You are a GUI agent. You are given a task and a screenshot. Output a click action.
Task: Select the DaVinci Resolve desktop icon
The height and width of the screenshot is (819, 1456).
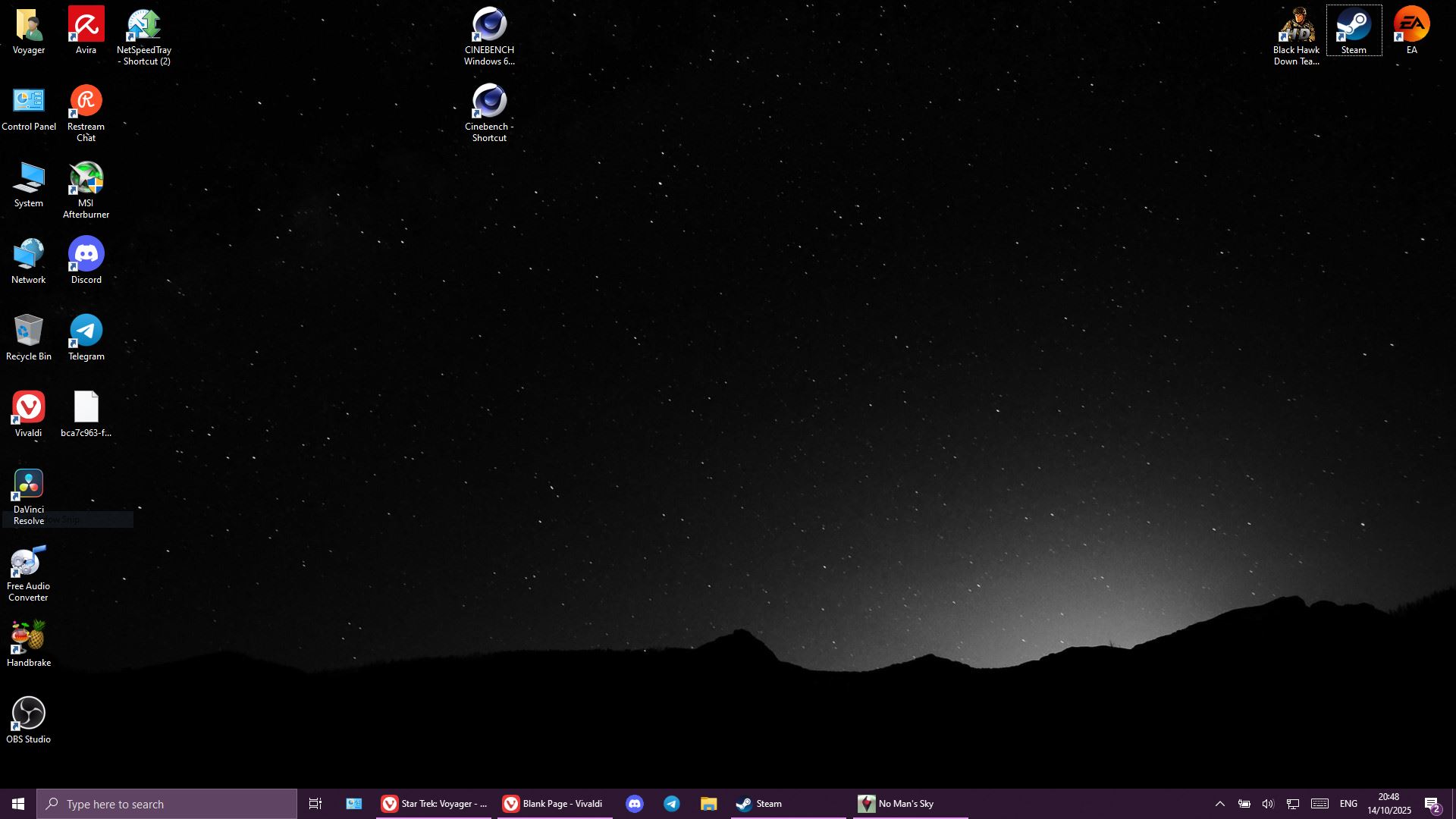29,485
